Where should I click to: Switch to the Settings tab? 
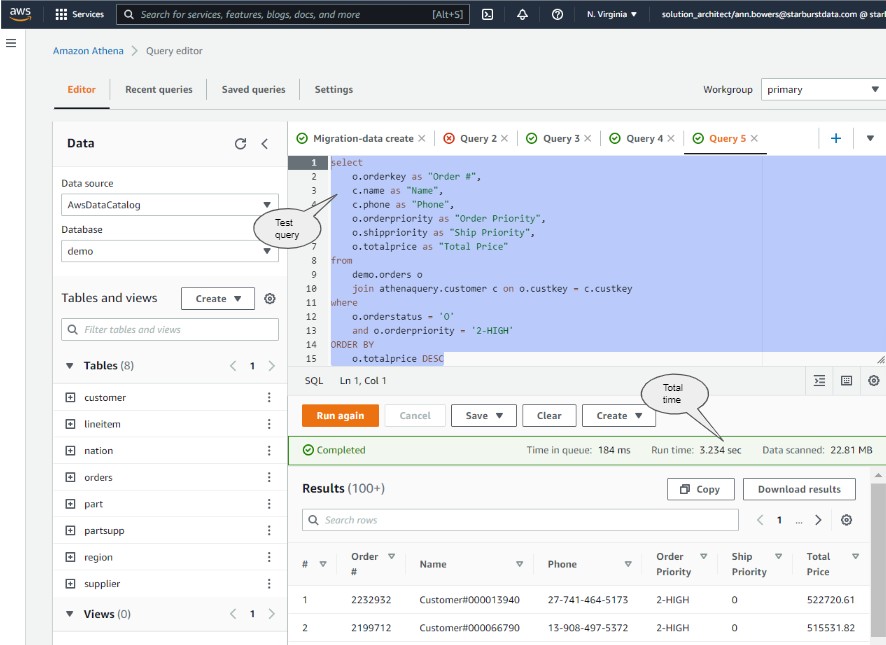[x=333, y=89]
